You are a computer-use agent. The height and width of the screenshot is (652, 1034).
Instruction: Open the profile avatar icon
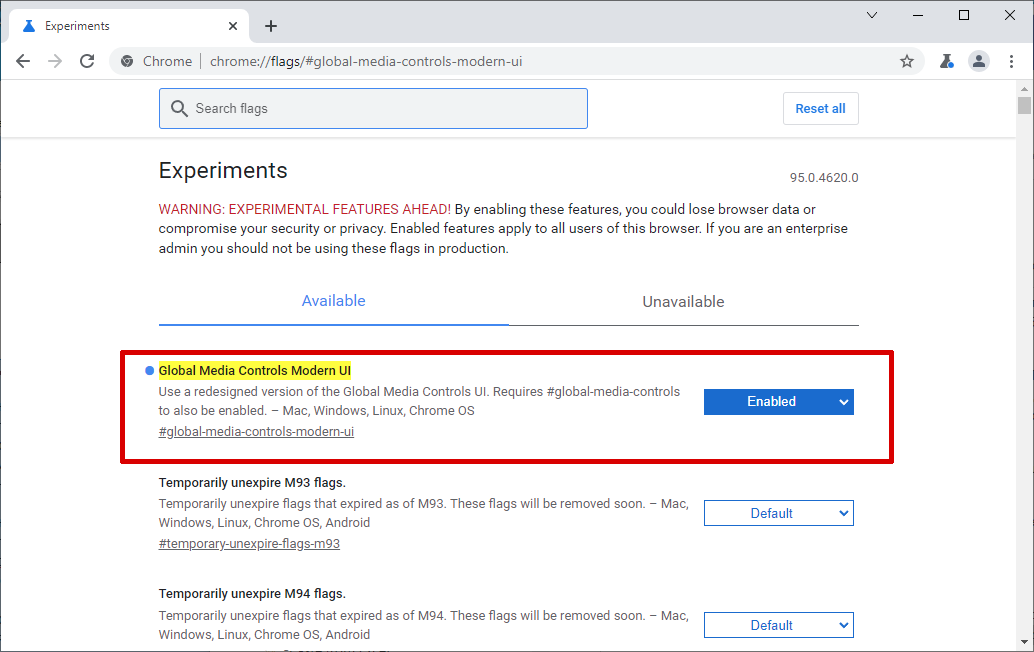point(979,61)
